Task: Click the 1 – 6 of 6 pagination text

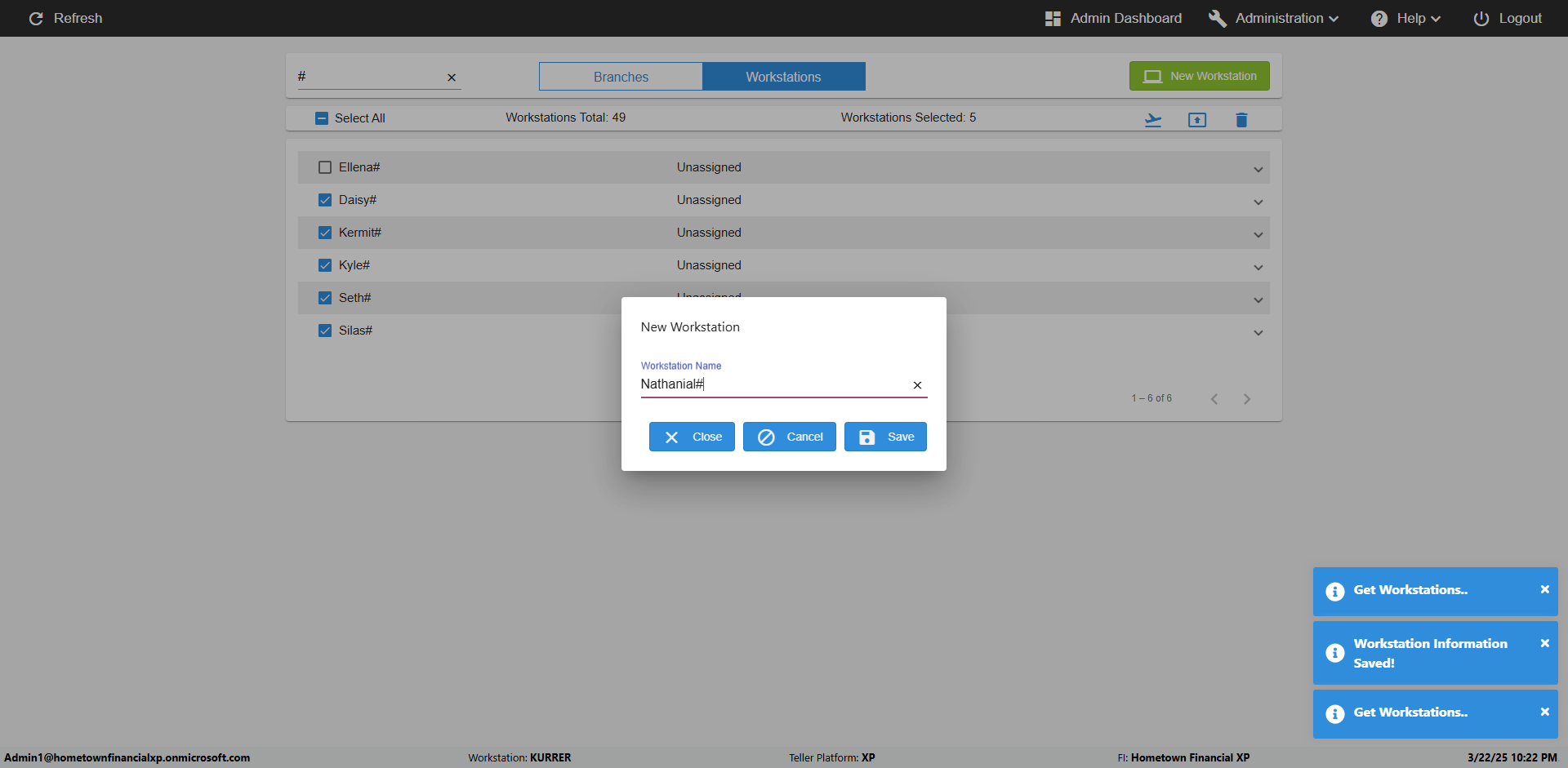Action: click(x=1151, y=398)
